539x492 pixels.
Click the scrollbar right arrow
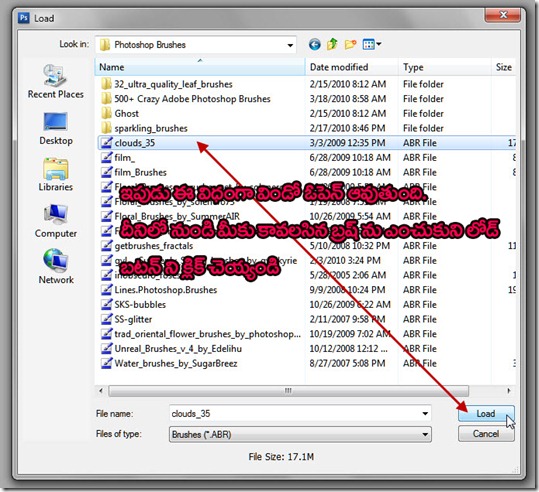point(509,391)
